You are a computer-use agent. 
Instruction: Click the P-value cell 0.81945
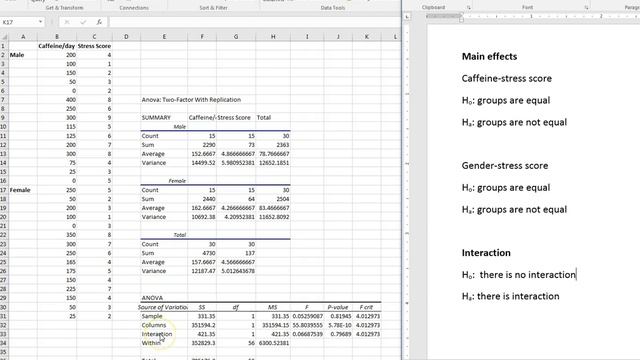tap(338, 316)
